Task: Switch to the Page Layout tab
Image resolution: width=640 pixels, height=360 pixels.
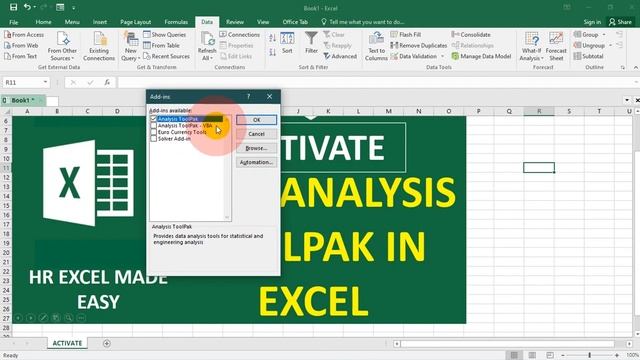Action: tap(136, 22)
